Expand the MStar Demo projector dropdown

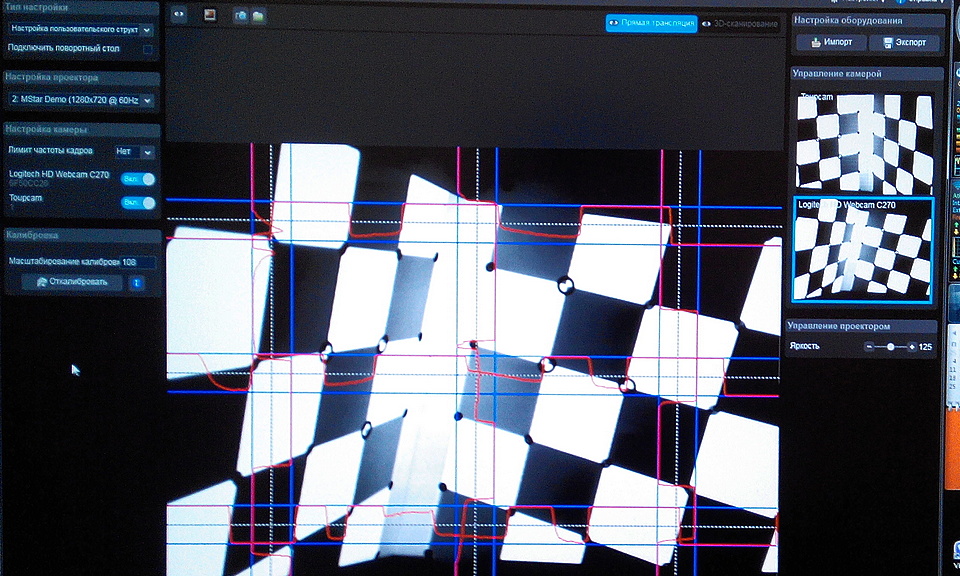[80, 100]
